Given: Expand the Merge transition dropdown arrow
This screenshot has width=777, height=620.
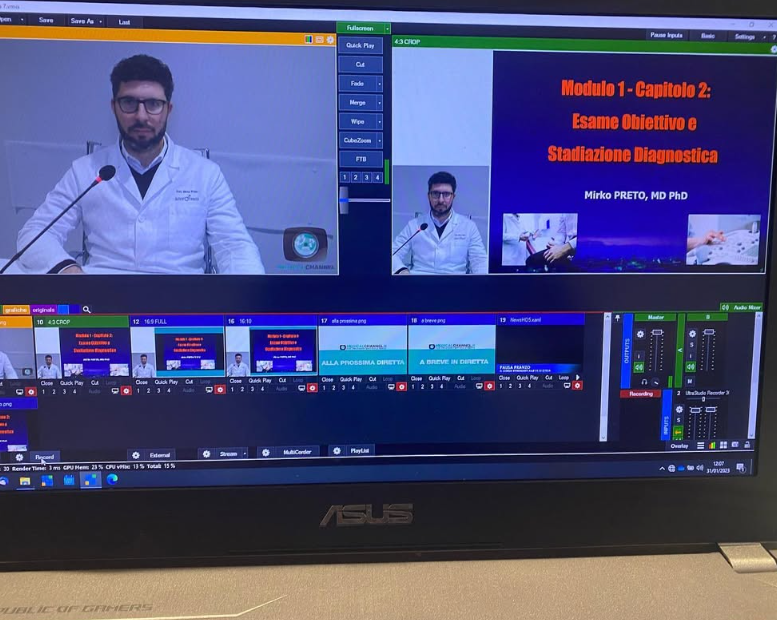Looking at the screenshot, I should pyautogui.click(x=379, y=102).
